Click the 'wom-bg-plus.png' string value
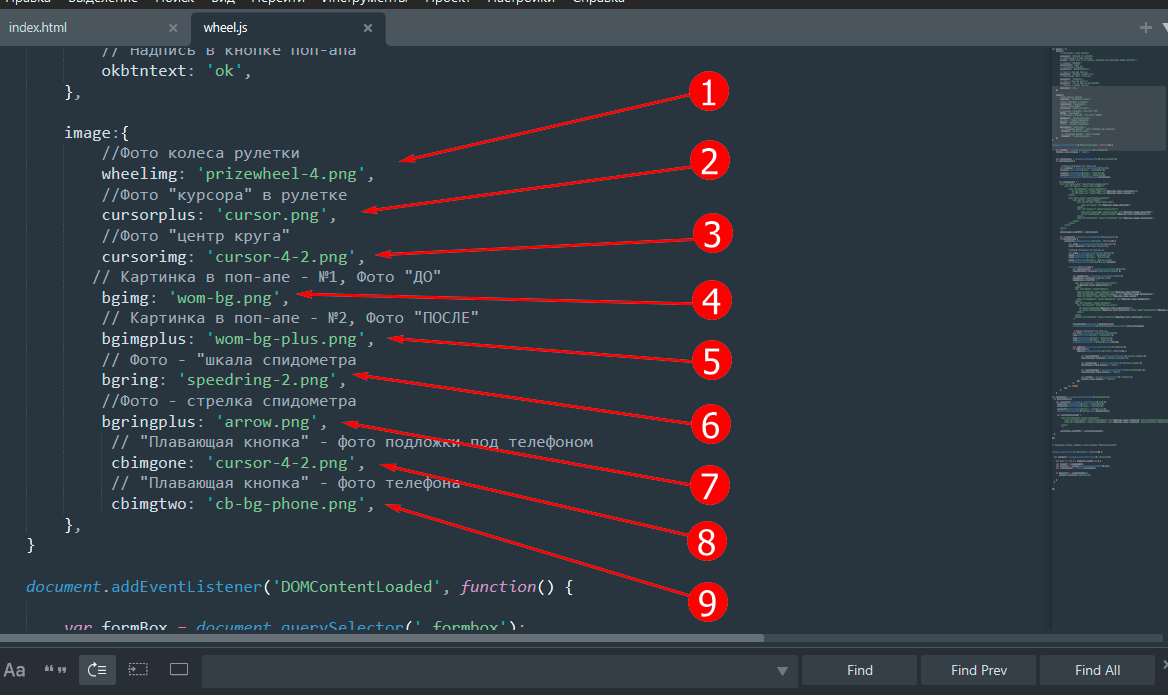 pos(285,339)
